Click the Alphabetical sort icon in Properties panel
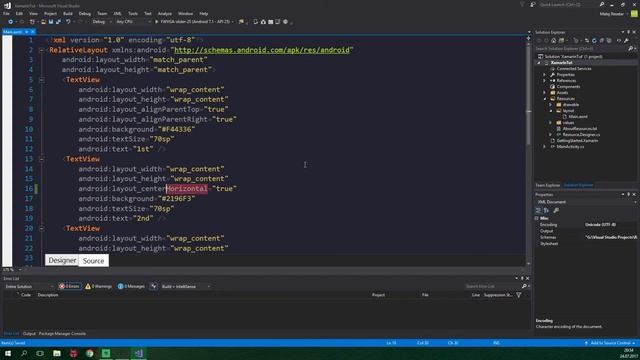 (x=547, y=210)
